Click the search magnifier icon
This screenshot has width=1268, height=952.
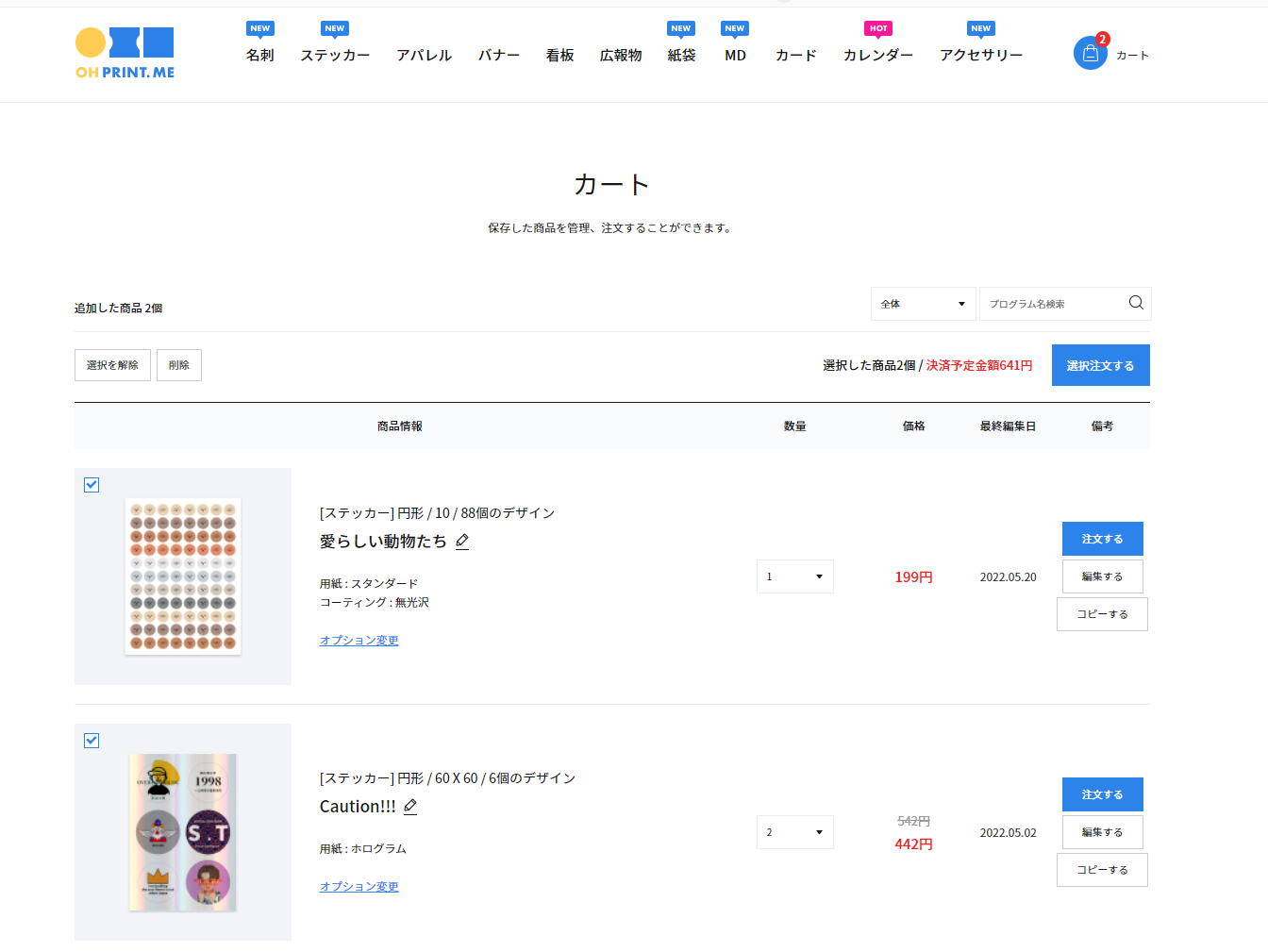1135,303
